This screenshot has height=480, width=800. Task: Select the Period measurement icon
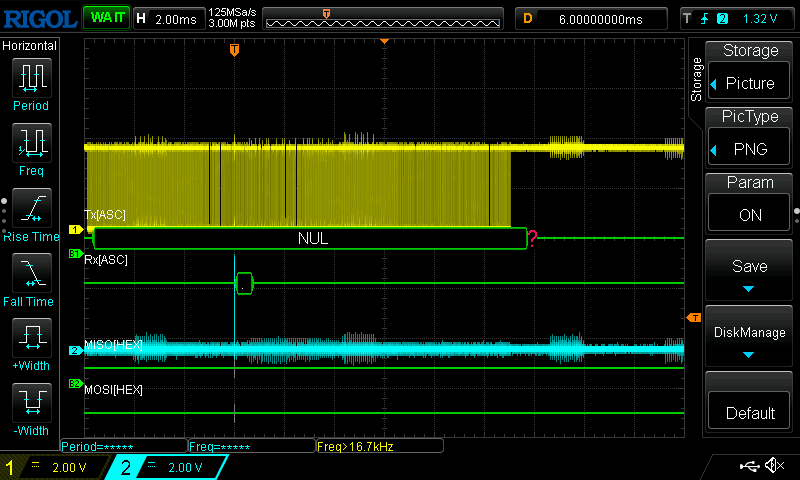31,78
